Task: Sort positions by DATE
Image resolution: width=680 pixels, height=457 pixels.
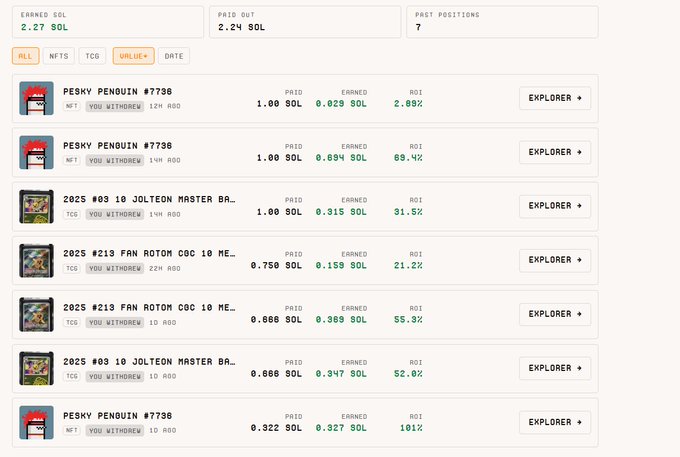Action: (174, 56)
